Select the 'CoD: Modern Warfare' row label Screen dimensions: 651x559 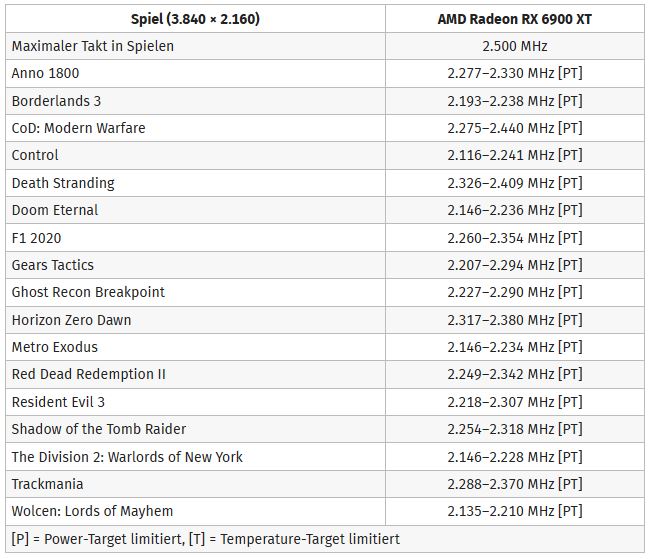(x=78, y=128)
